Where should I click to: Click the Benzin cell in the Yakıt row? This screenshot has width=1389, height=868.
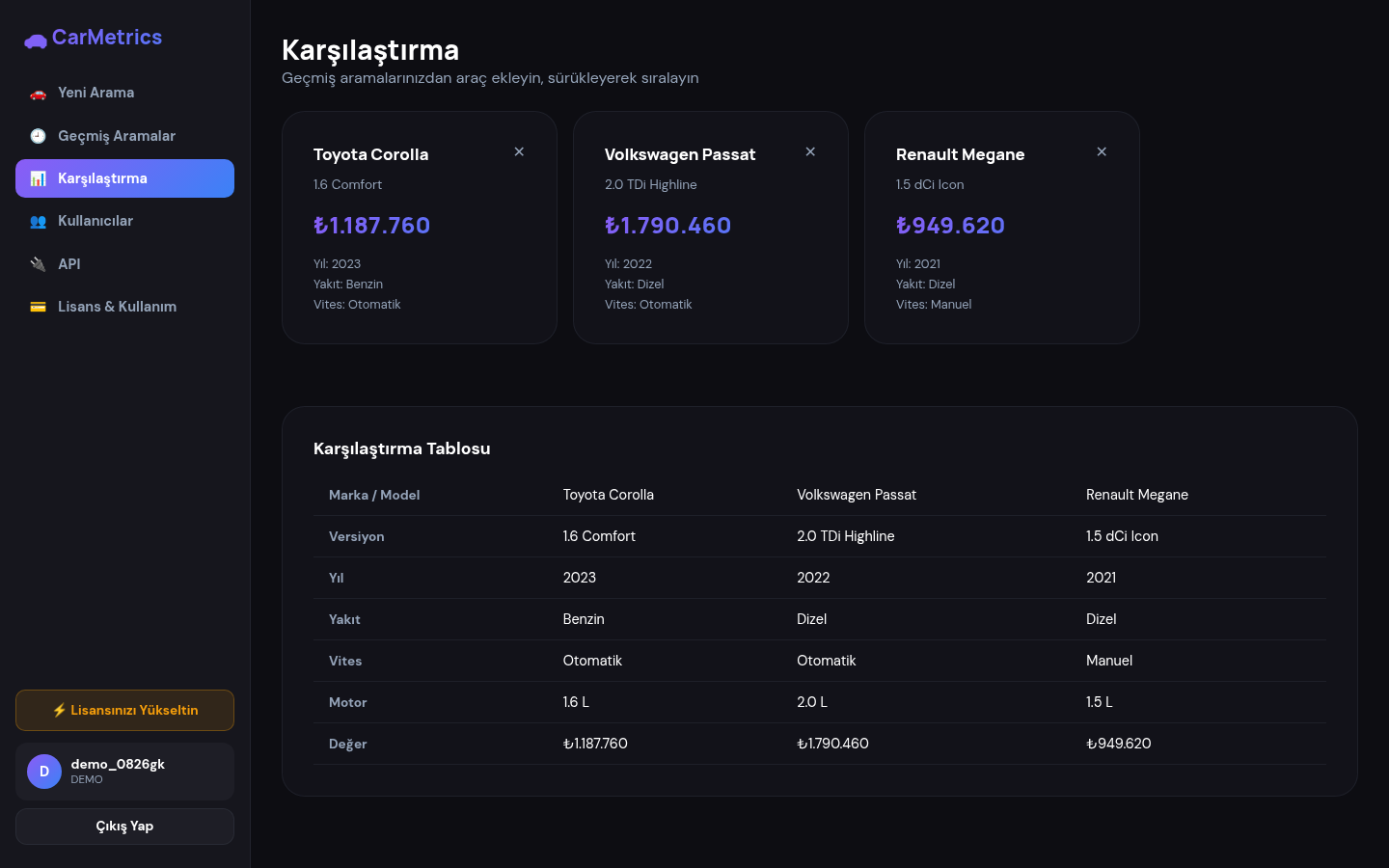(x=584, y=619)
